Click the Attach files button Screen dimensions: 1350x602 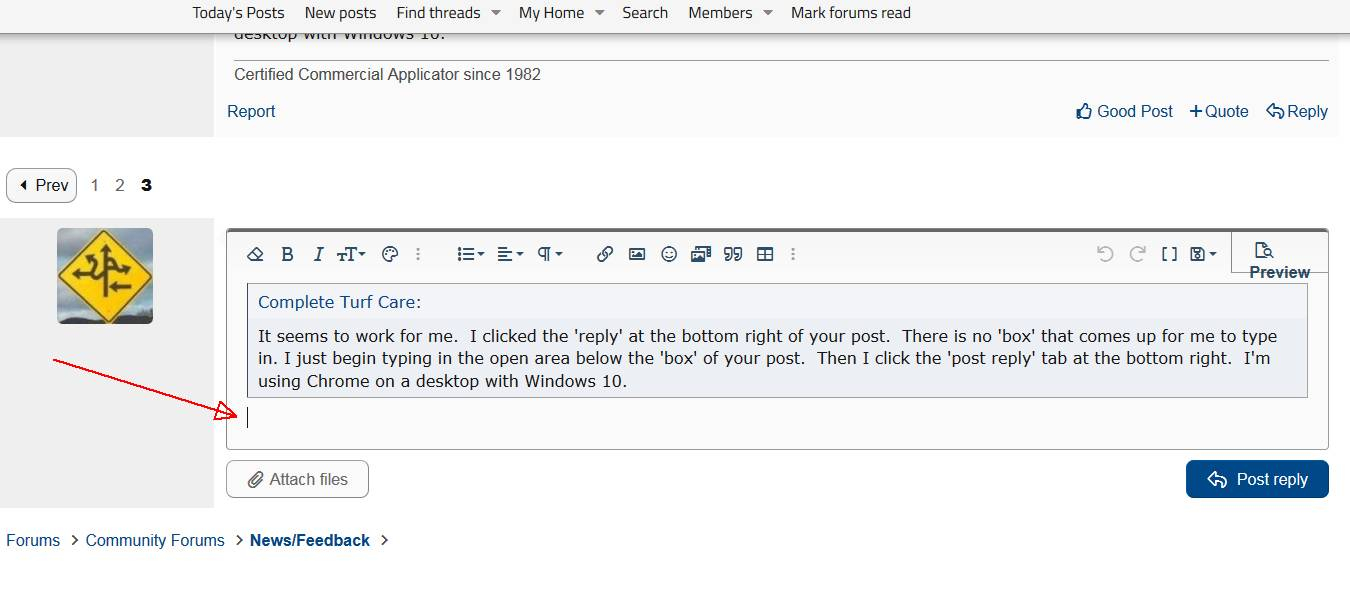pyautogui.click(x=297, y=479)
